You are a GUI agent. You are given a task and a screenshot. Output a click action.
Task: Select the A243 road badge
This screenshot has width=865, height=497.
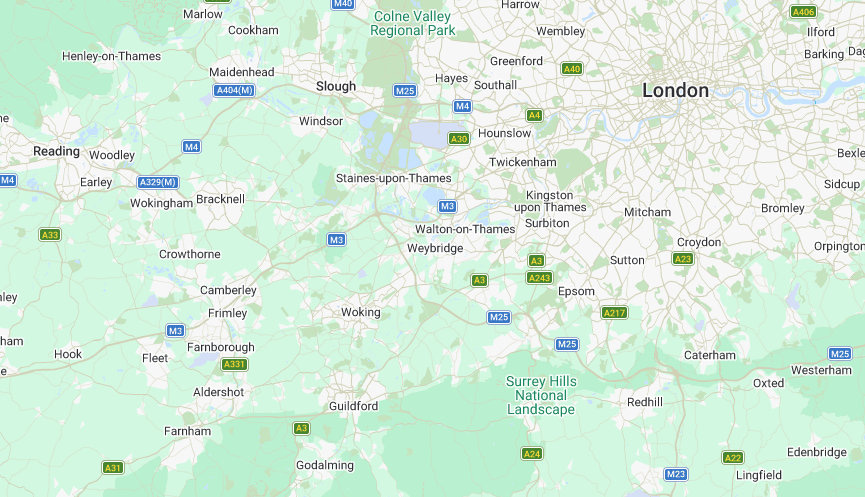point(540,277)
